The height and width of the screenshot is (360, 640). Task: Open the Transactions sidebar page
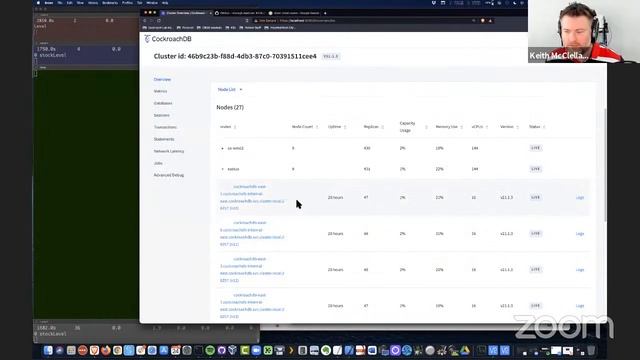point(165,127)
